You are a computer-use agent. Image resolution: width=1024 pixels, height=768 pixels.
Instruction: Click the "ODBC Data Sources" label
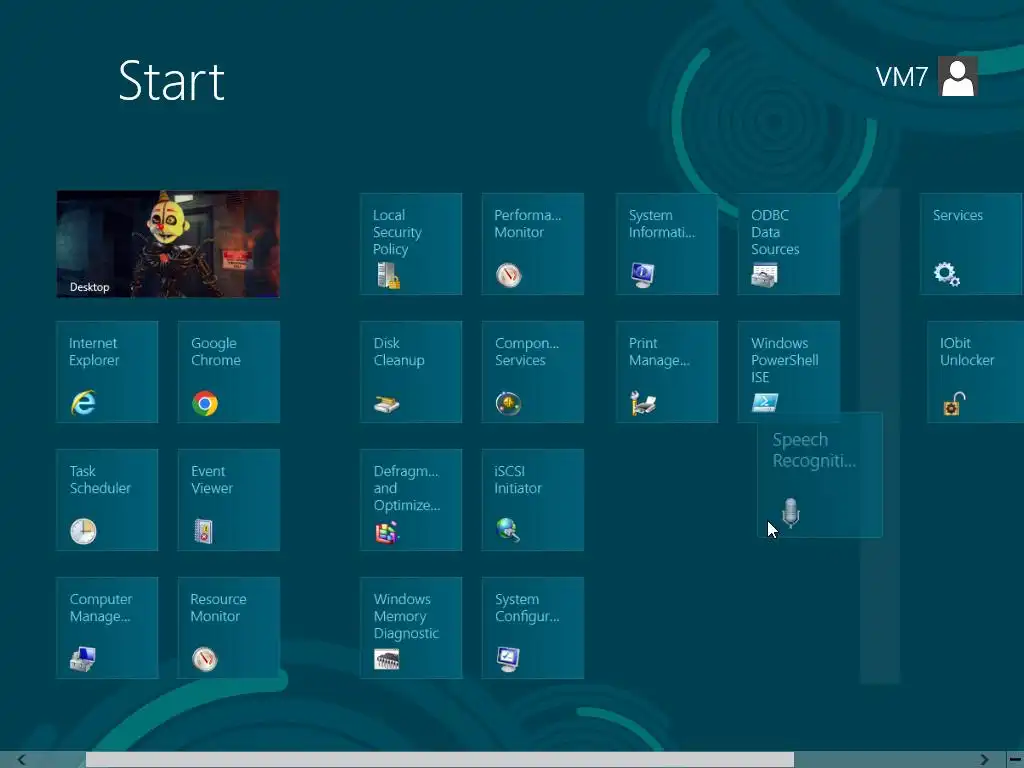(775, 232)
